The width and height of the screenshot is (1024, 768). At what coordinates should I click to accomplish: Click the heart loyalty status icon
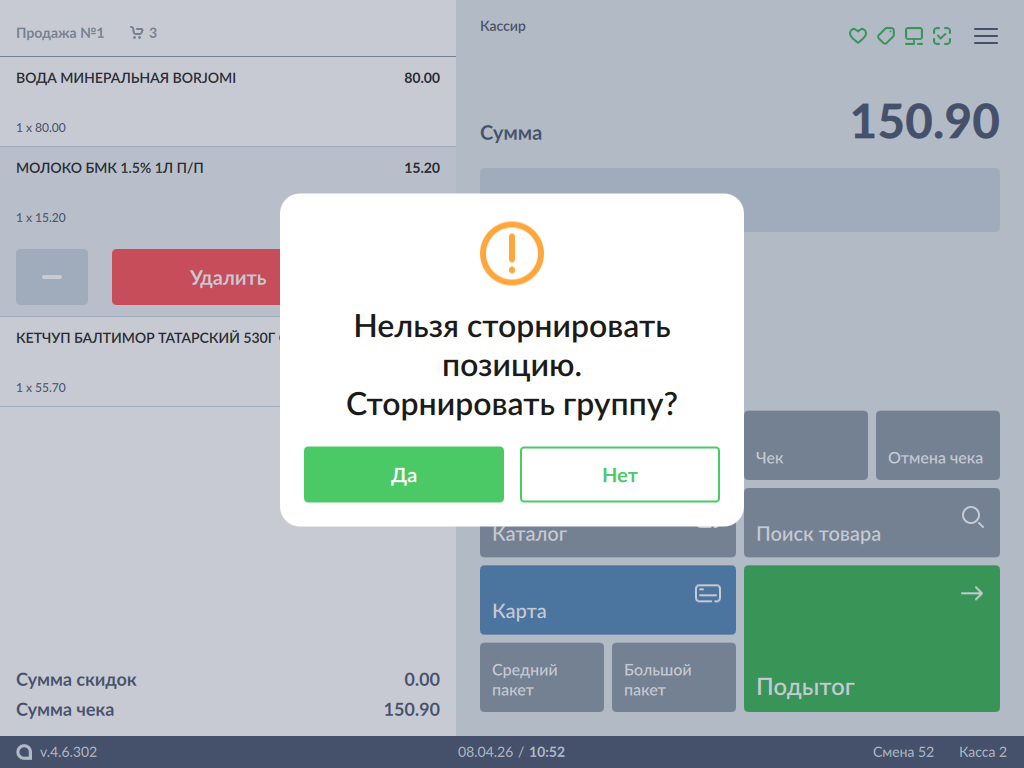(857, 36)
